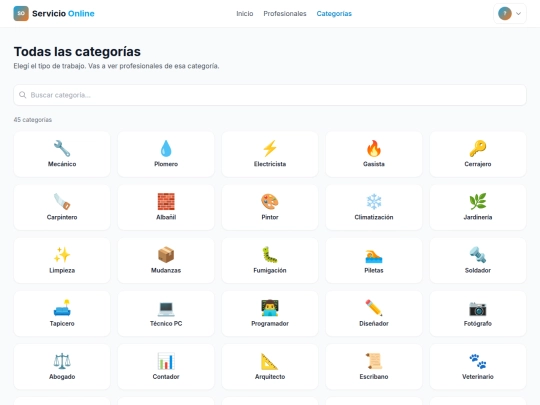This screenshot has height=405, width=540.
Task: Focus the Buscar categoría search field
Action: click(x=270, y=95)
